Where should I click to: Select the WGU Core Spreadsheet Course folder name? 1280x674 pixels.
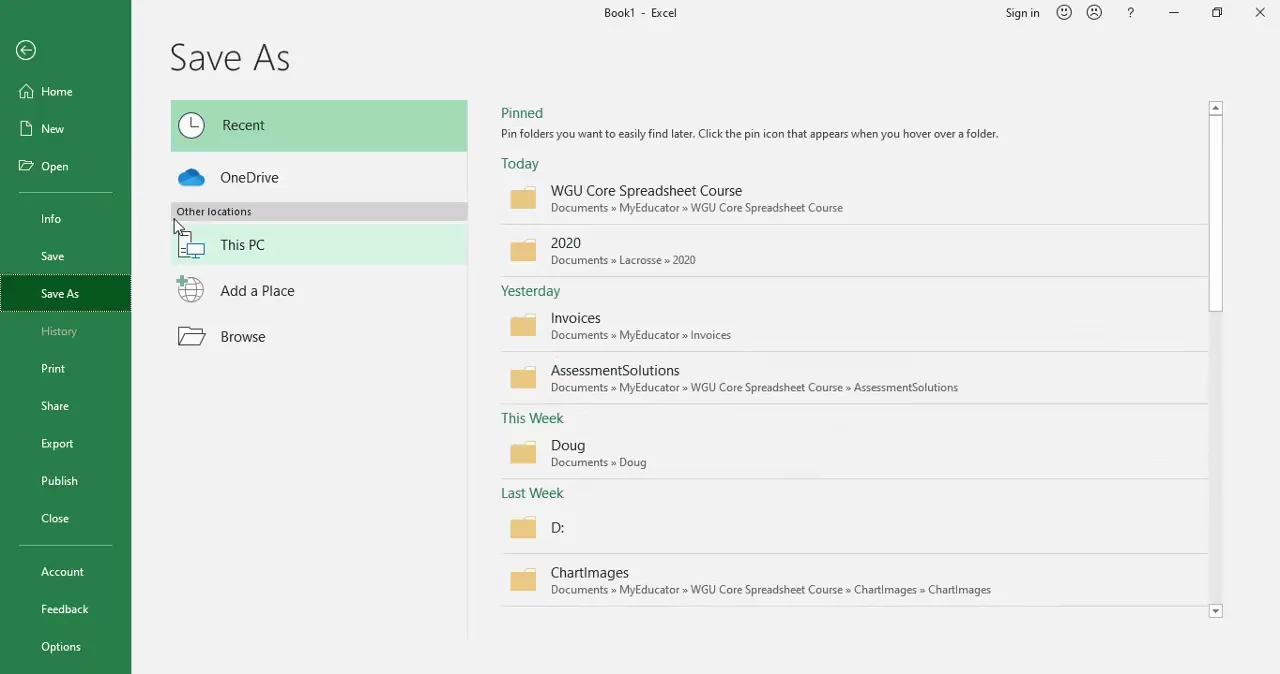646,190
